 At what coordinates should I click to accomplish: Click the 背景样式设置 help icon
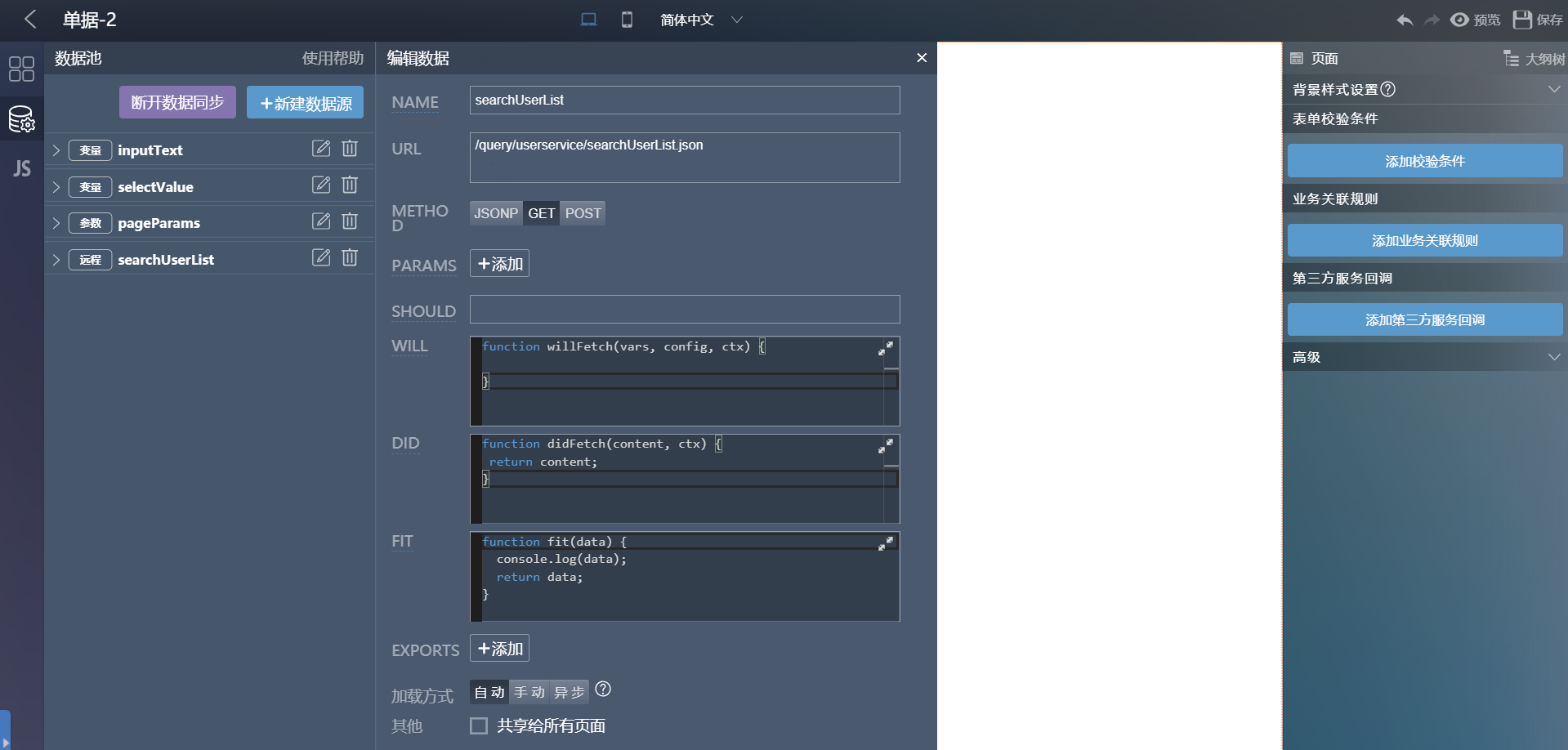[x=1387, y=89]
